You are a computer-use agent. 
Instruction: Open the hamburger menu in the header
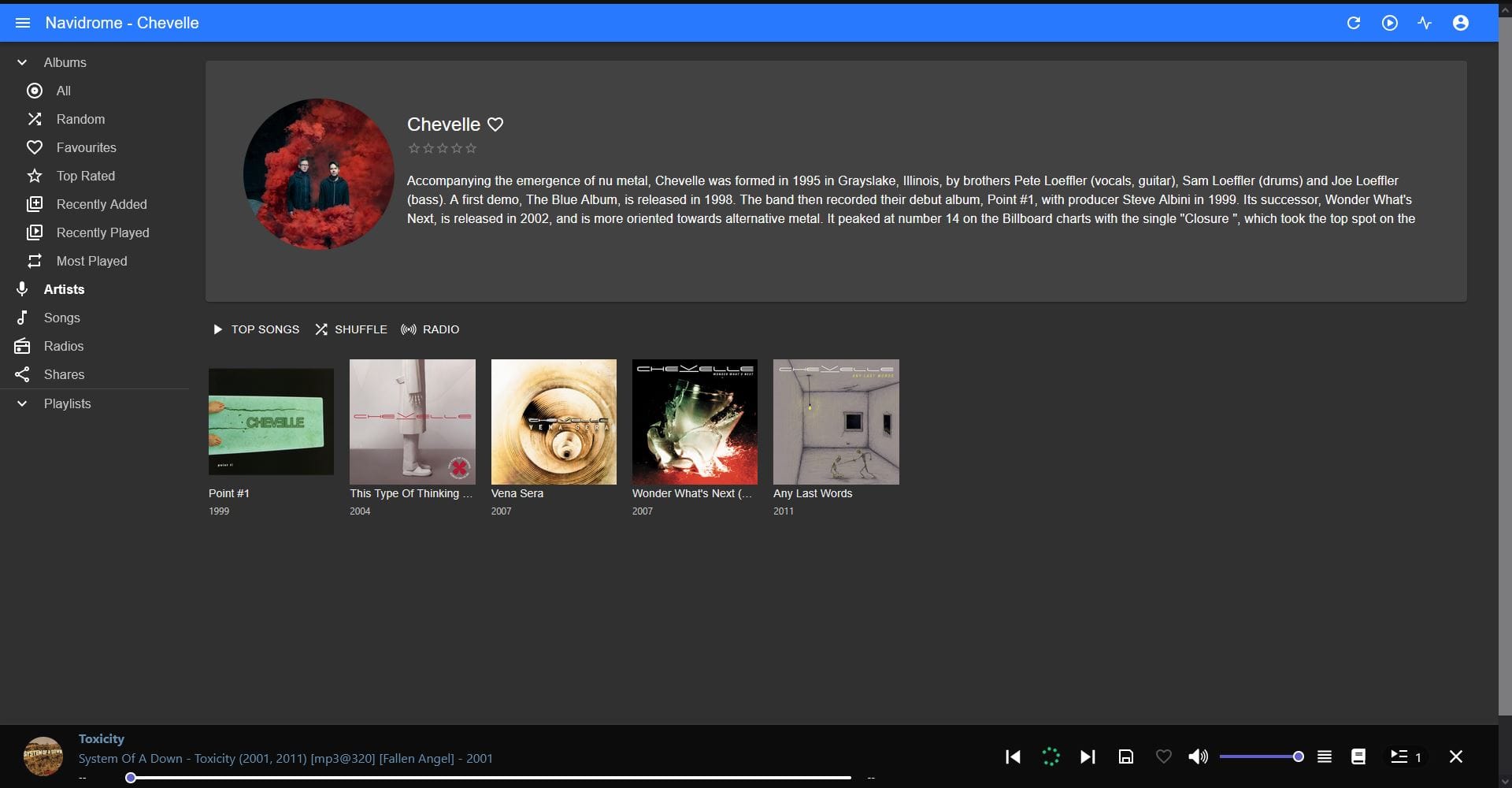click(23, 23)
